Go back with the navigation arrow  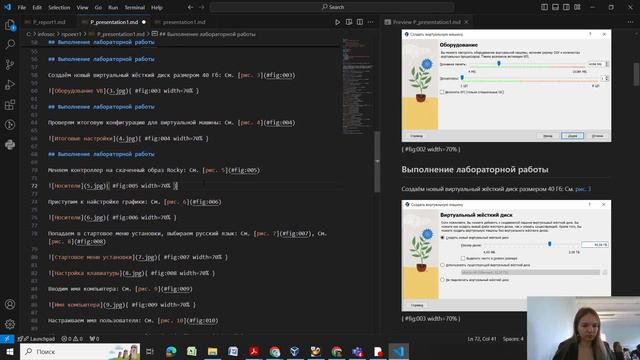(190, 7)
